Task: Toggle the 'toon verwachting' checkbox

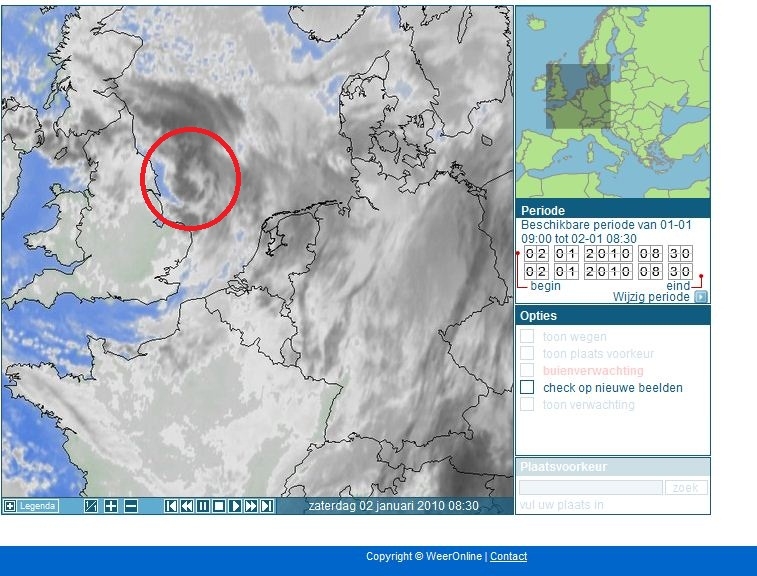Action: 527,404
